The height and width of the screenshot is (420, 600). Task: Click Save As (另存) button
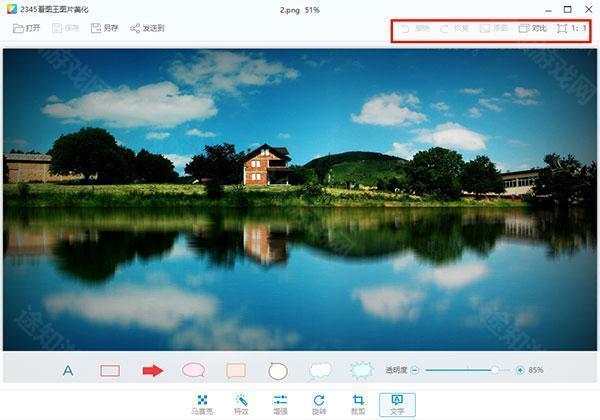(103, 28)
